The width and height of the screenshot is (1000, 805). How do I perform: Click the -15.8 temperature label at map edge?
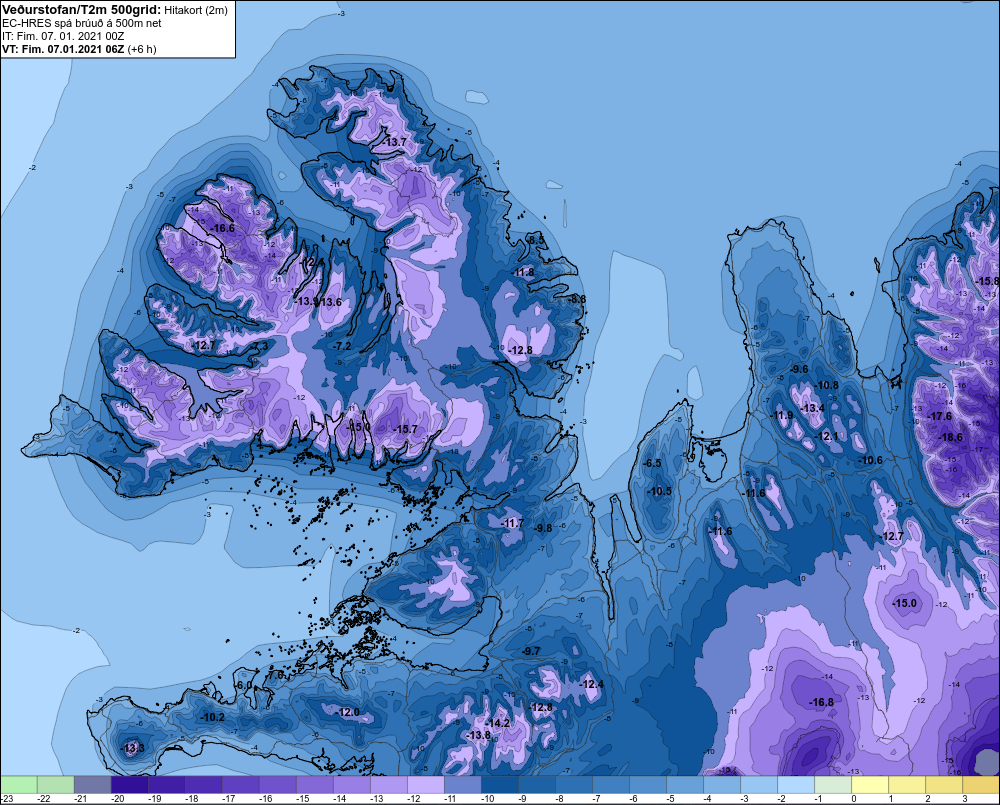pos(987,281)
